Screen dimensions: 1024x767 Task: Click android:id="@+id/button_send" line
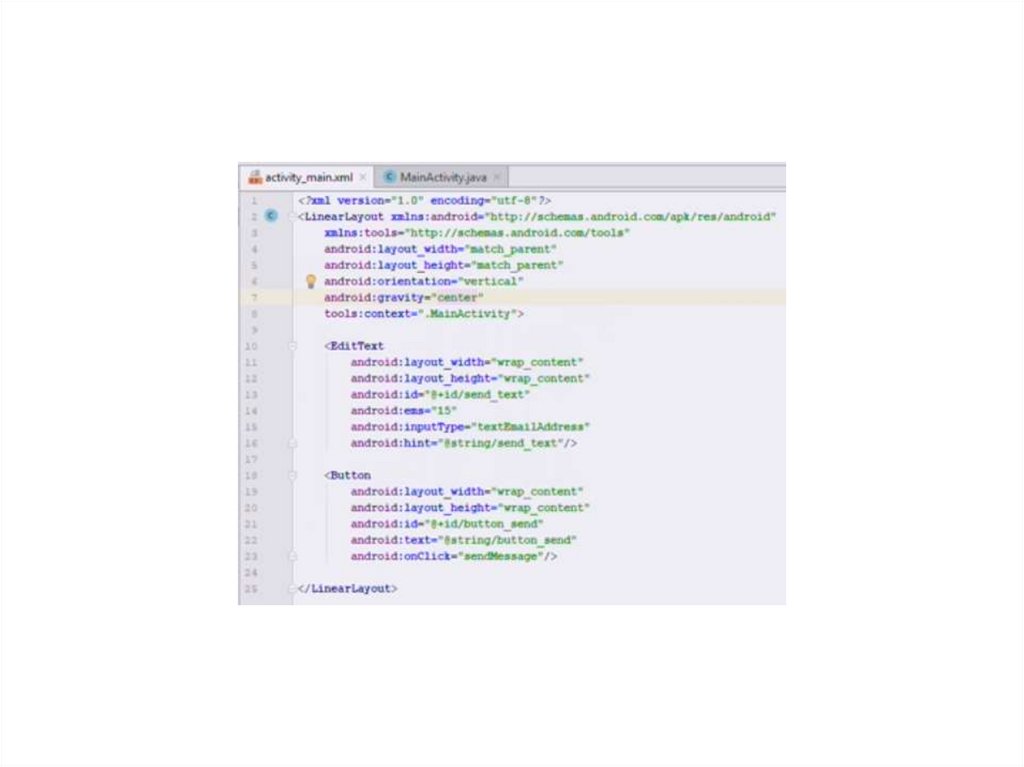[x=447, y=524]
